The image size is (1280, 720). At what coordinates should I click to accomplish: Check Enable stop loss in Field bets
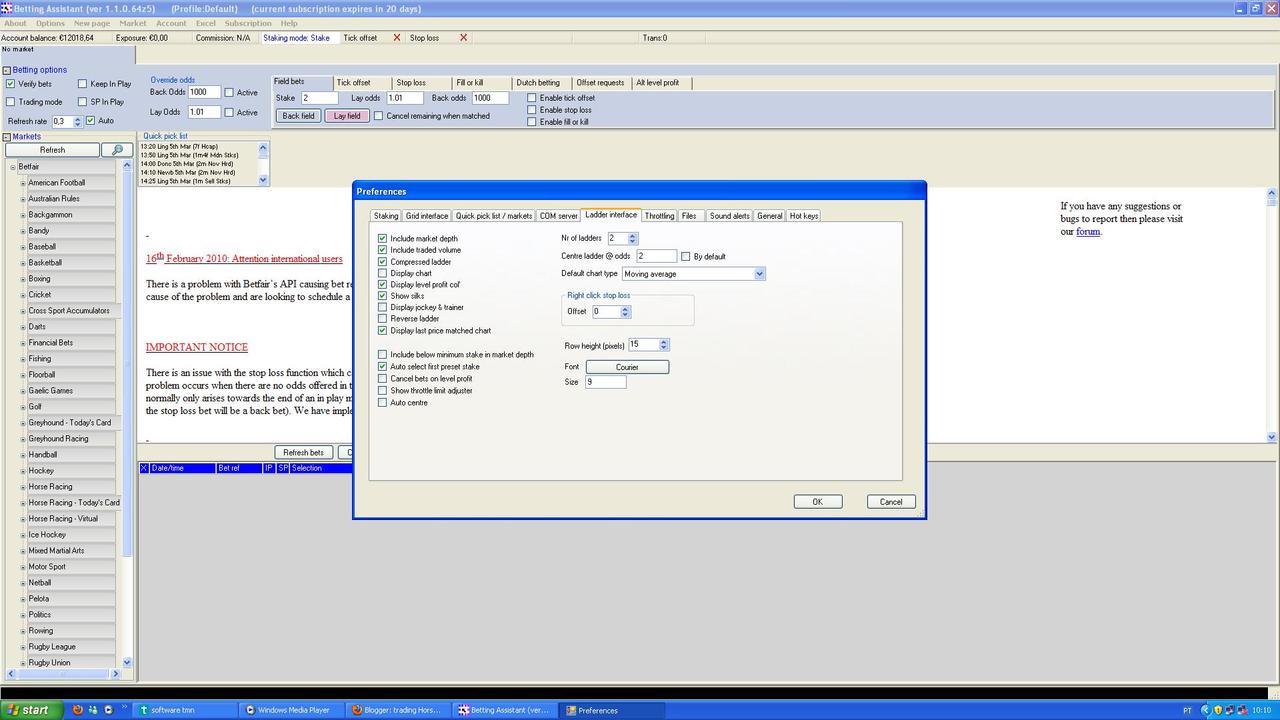[532, 110]
